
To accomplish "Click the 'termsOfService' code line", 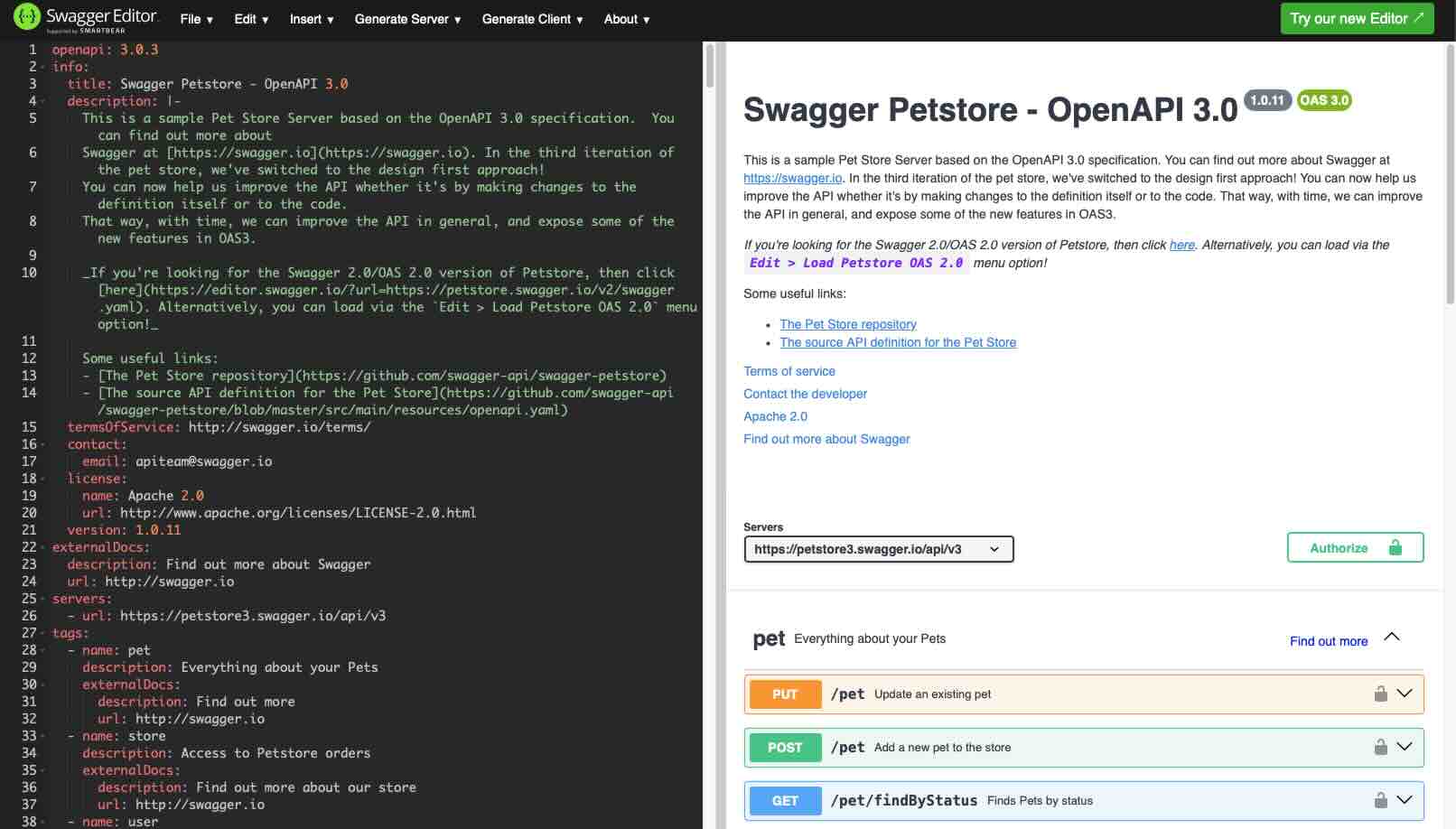I will 219,427.
